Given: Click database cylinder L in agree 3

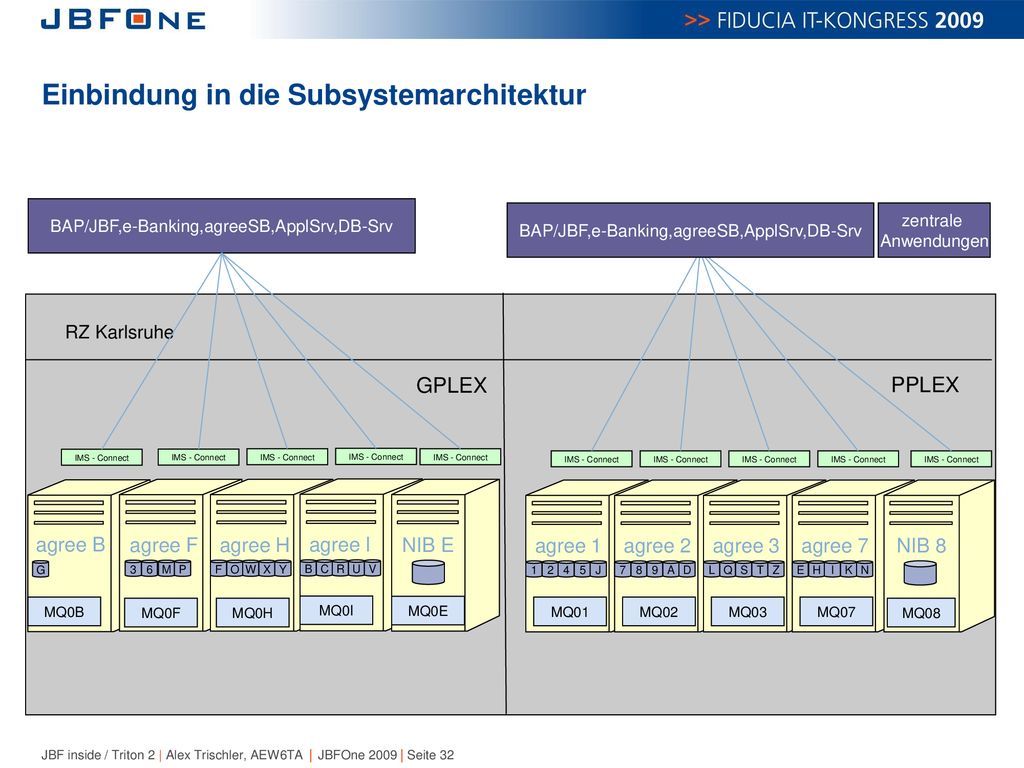Looking at the screenshot, I should click(x=712, y=569).
